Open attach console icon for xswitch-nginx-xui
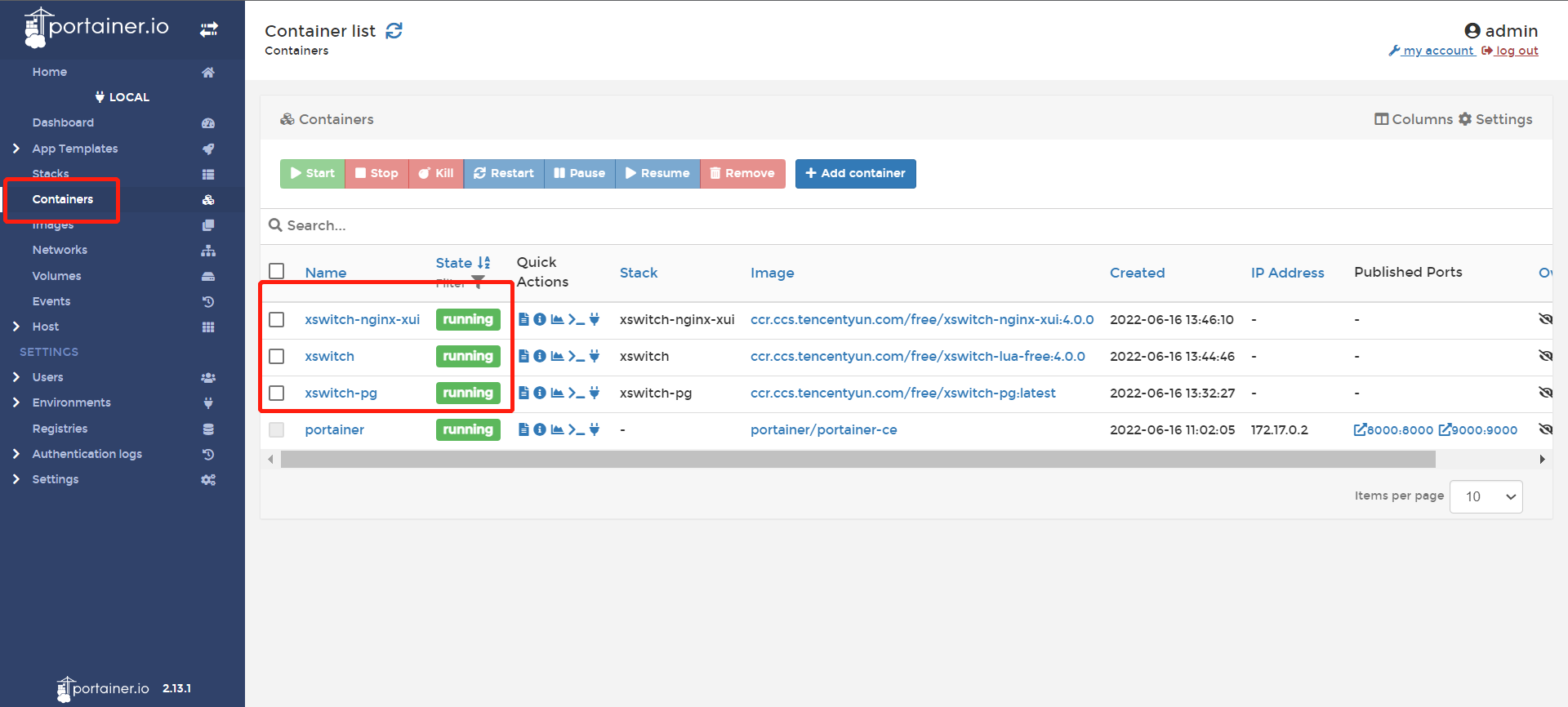Viewport: 1568px width, 707px height. [x=595, y=319]
